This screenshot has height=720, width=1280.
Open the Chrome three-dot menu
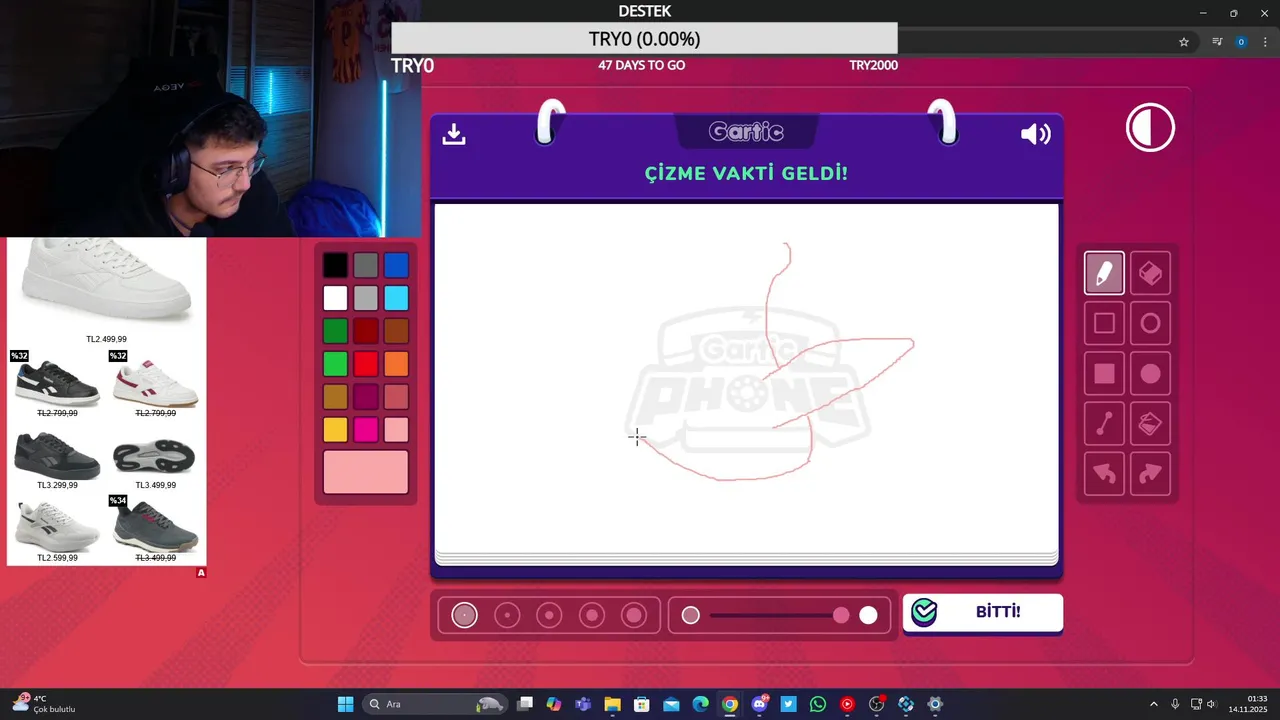click(x=1265, y=42)
